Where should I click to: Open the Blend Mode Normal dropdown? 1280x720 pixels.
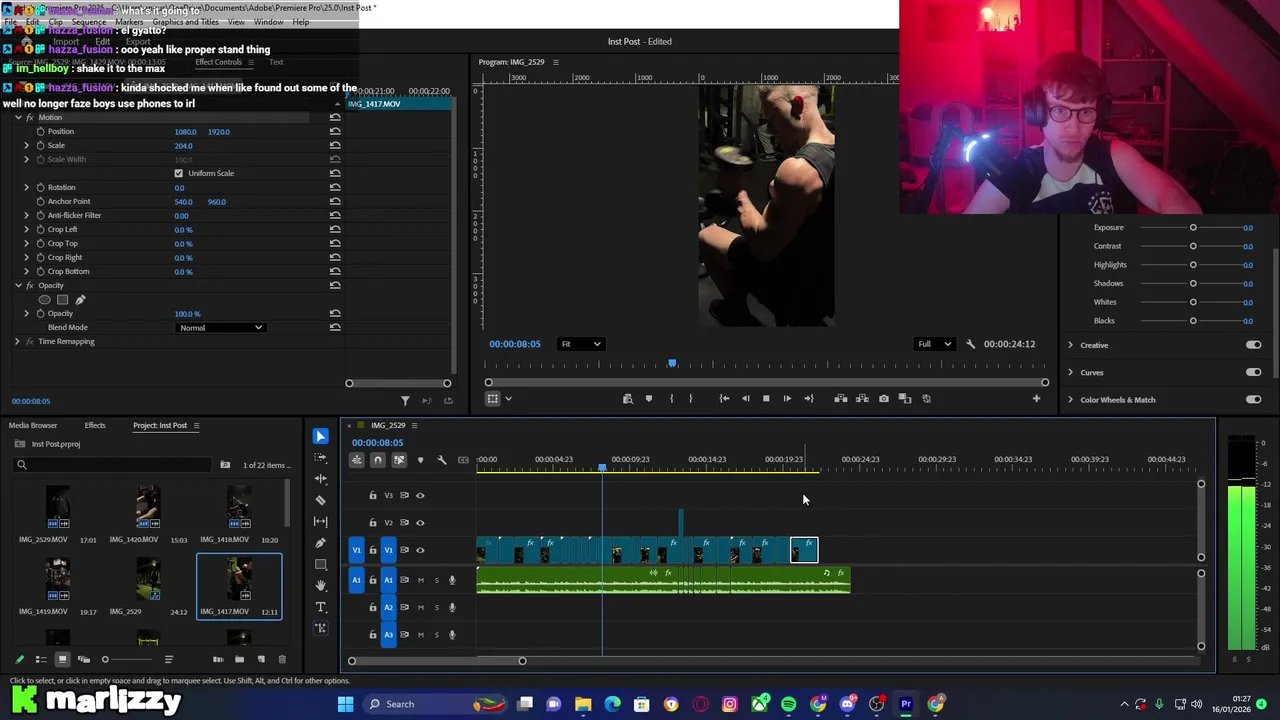coord(220,328)
